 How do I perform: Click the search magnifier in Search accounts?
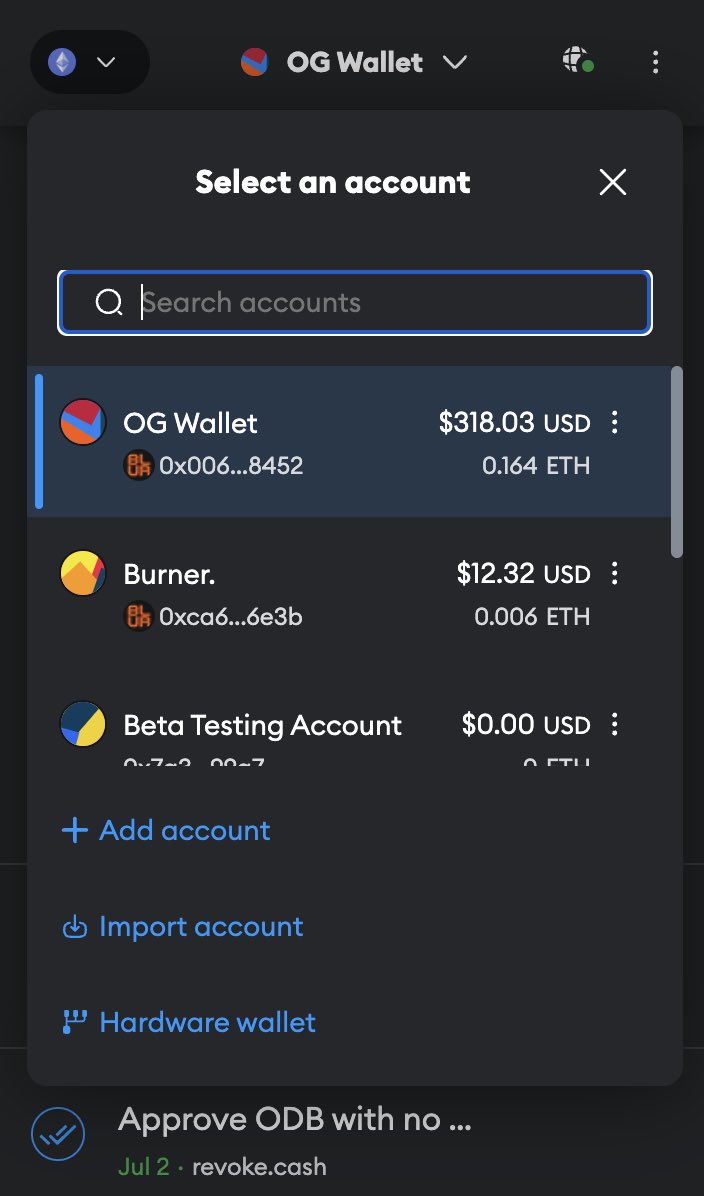(x=110, y=302)
